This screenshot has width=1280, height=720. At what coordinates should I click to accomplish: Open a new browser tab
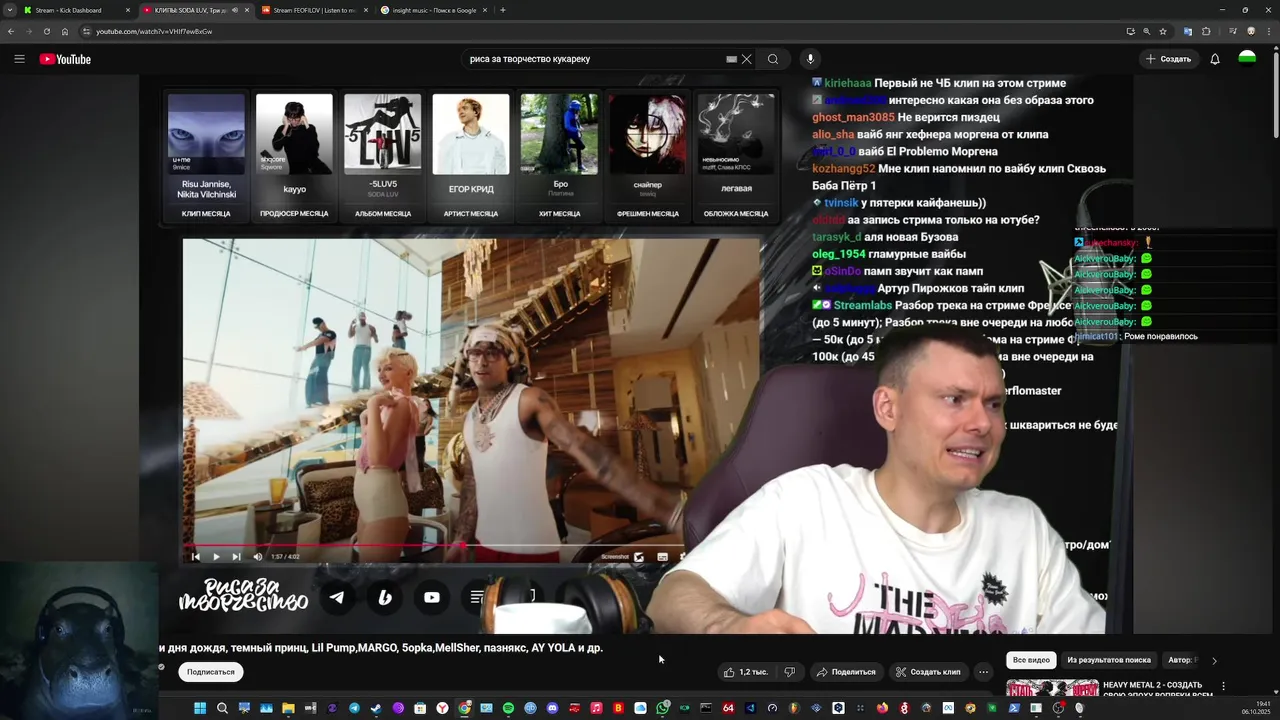pyautogui.click(x=503, y=10)
